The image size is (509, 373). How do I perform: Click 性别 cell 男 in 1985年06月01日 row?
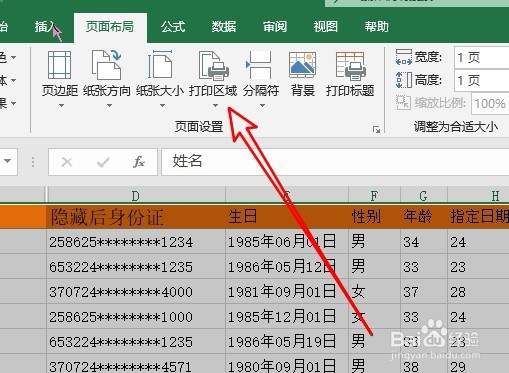tap(374, 242)
